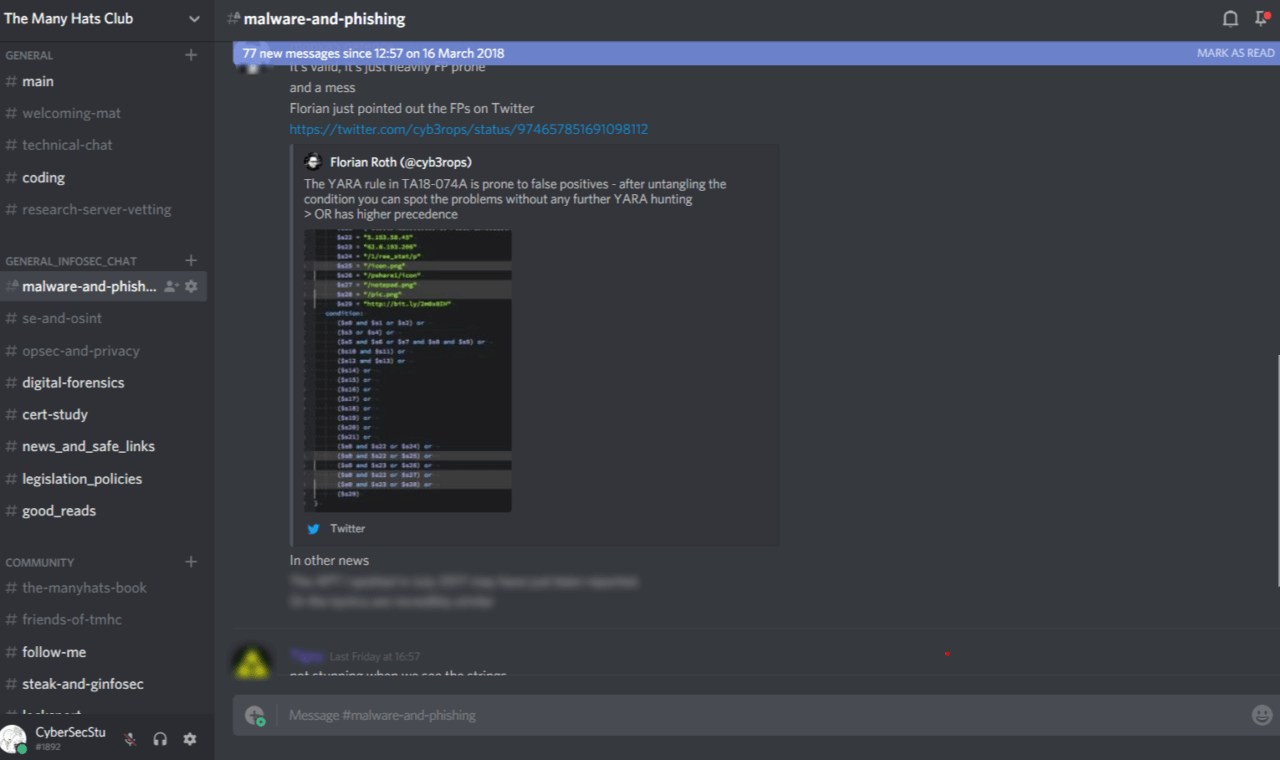Open the twitter.com/cyb3rops status link
This screenshot has height=760, width=1280.
[469, 129]
